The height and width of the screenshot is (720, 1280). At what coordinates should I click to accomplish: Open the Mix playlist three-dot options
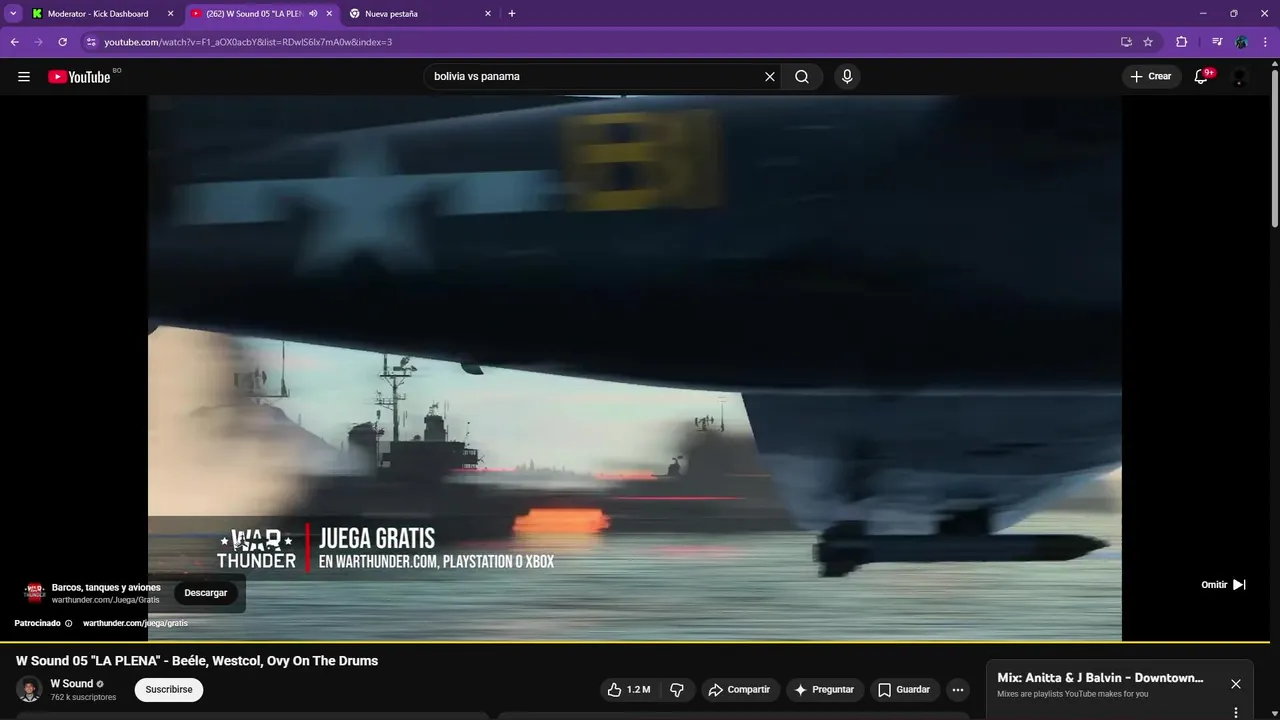tap(1236, 713)
